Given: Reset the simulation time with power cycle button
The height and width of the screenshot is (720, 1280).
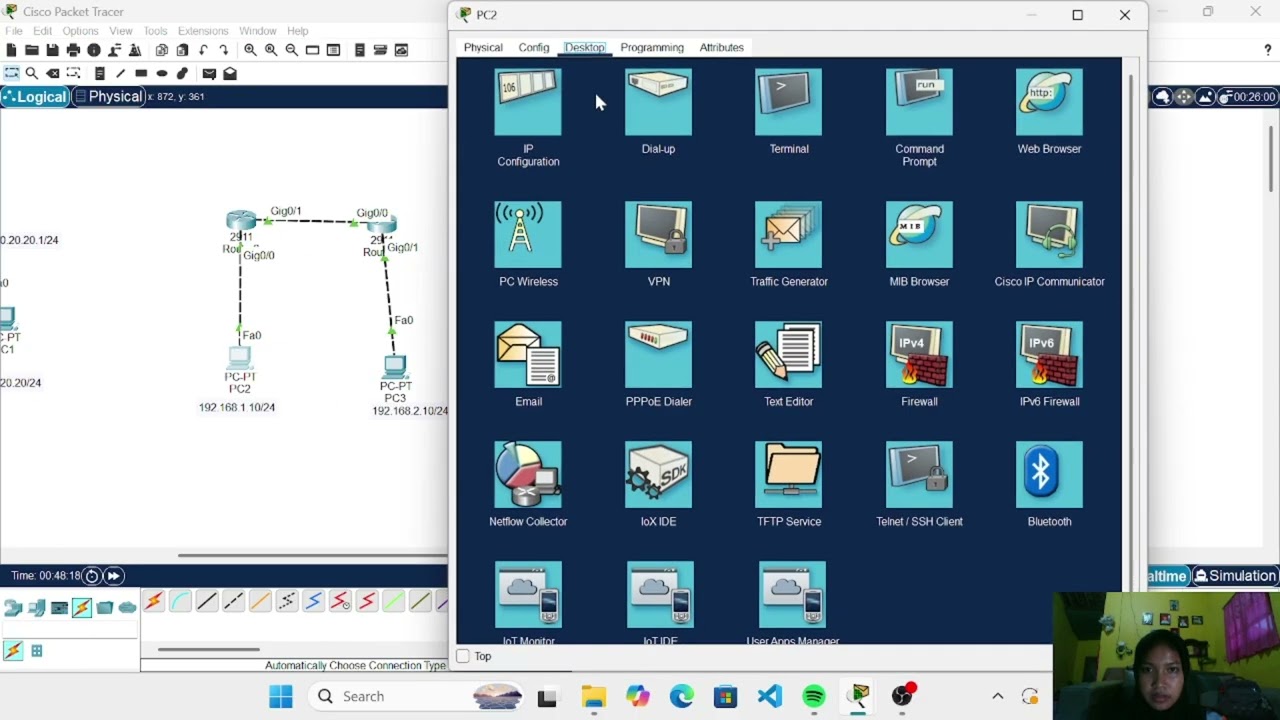Looking at the screenshot, I should pos(92,575).
